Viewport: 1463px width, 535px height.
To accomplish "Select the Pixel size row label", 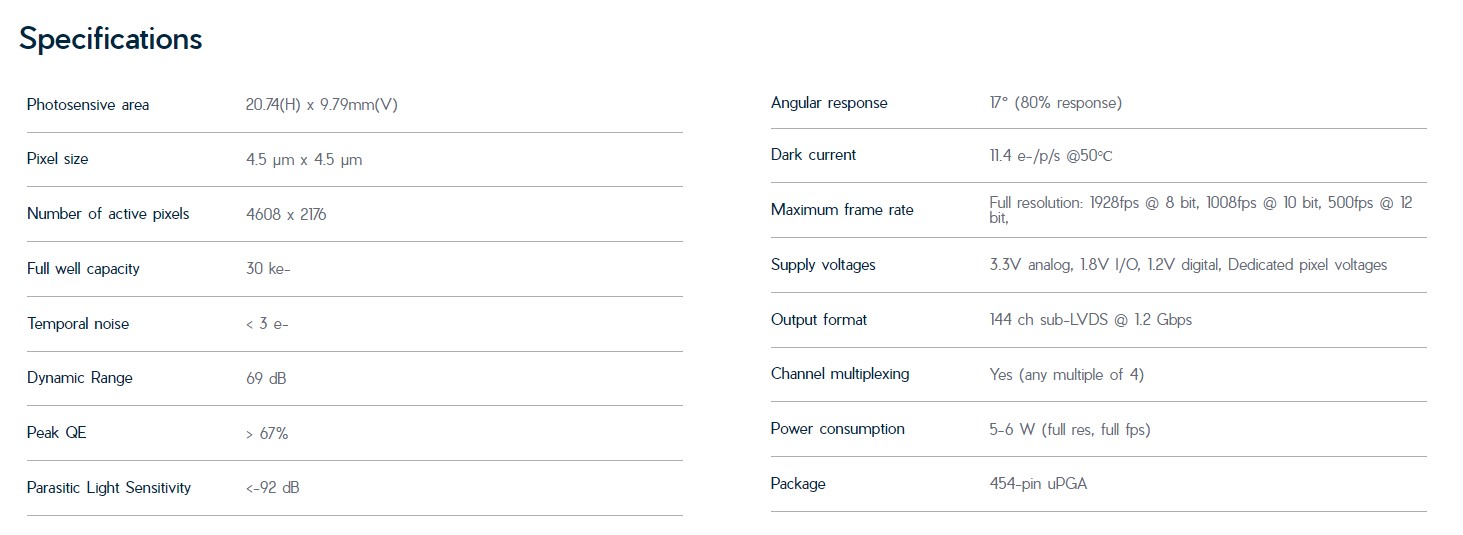I will pos(58,159).
